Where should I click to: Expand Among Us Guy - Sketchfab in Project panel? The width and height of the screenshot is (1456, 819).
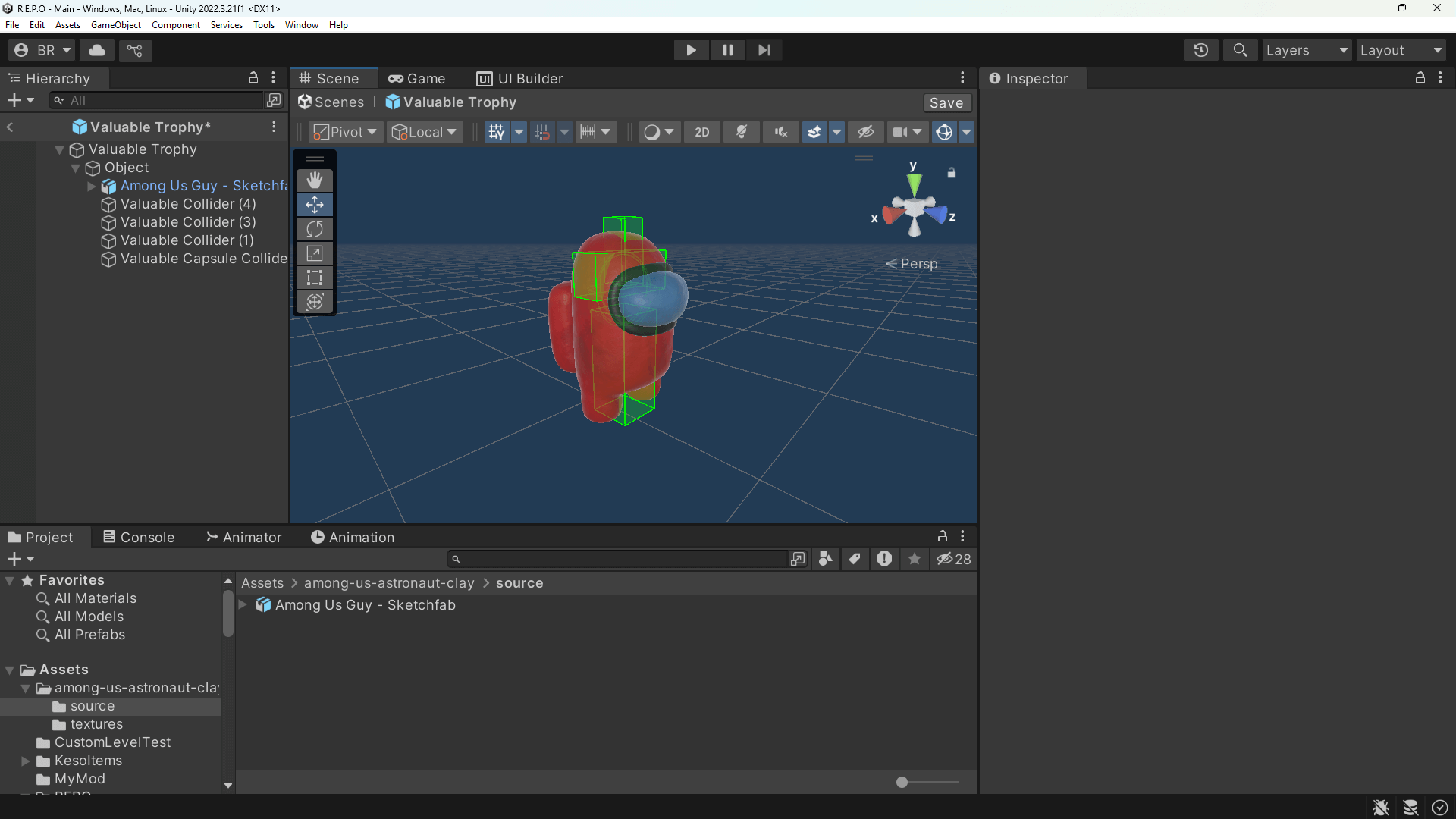click(x=243, y=604)
